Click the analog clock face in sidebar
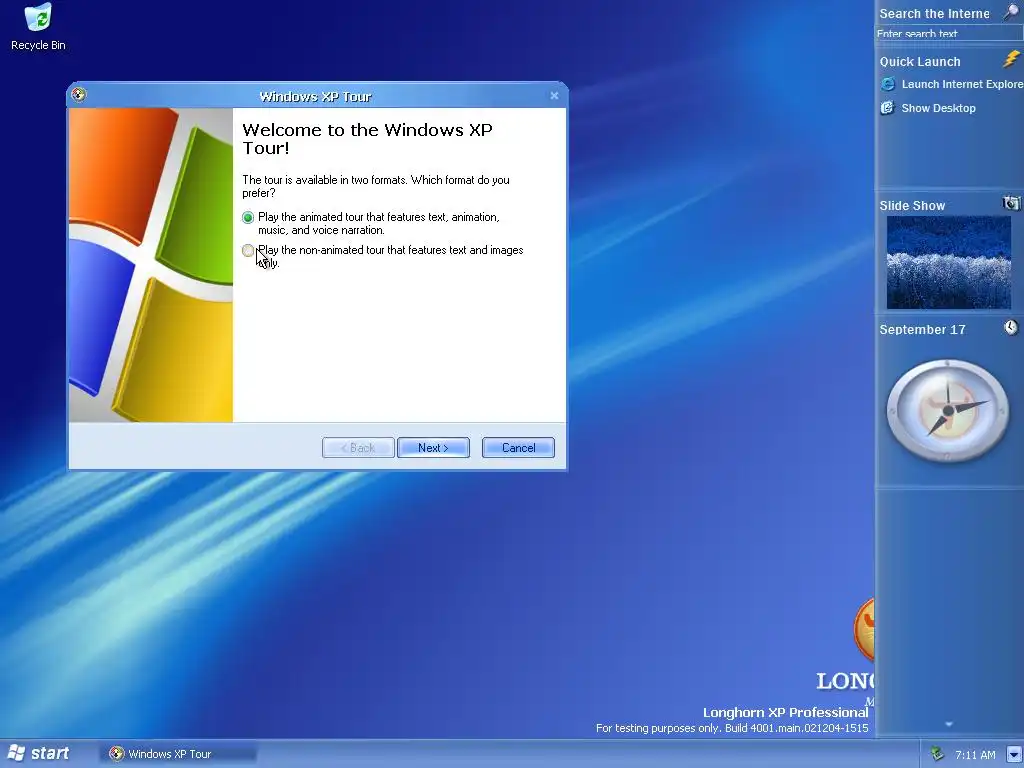The height and width of the screenshot is (768, 1024). (x=948, y=410)
